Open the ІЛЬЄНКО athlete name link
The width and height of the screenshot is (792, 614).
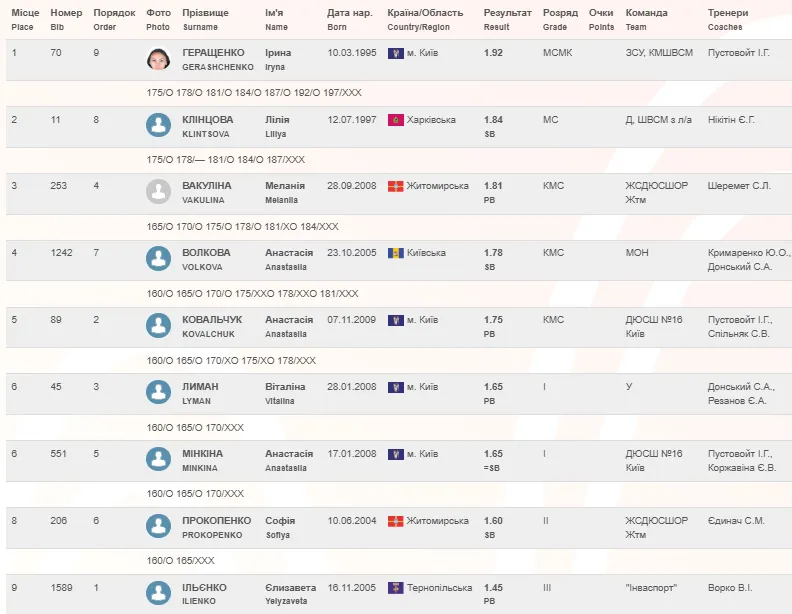[204, 587]
